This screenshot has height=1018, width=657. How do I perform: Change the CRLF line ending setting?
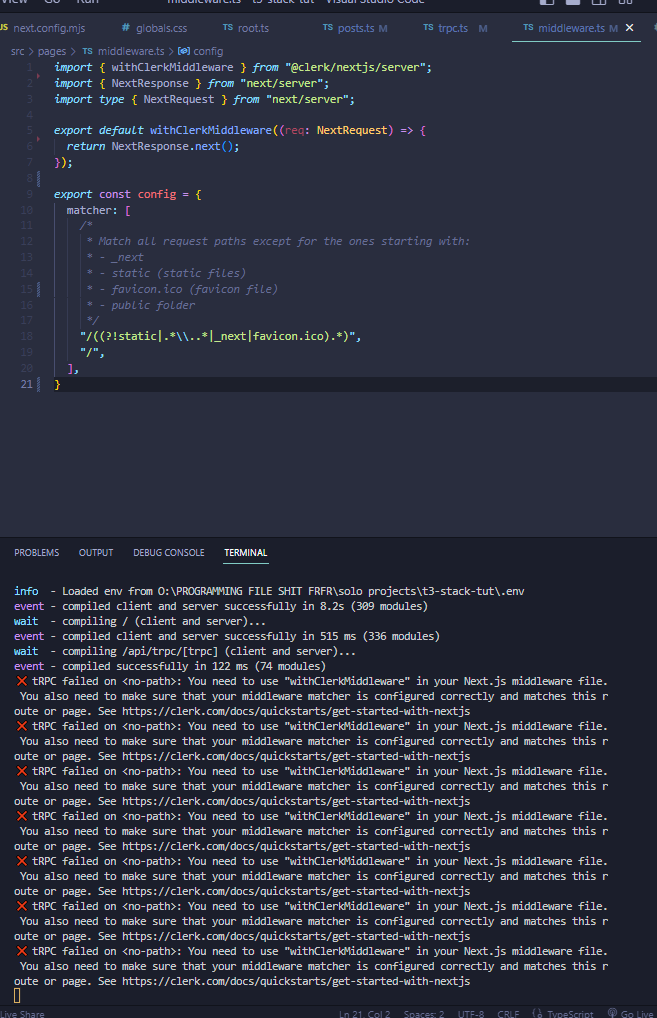tap(508, 1013)
